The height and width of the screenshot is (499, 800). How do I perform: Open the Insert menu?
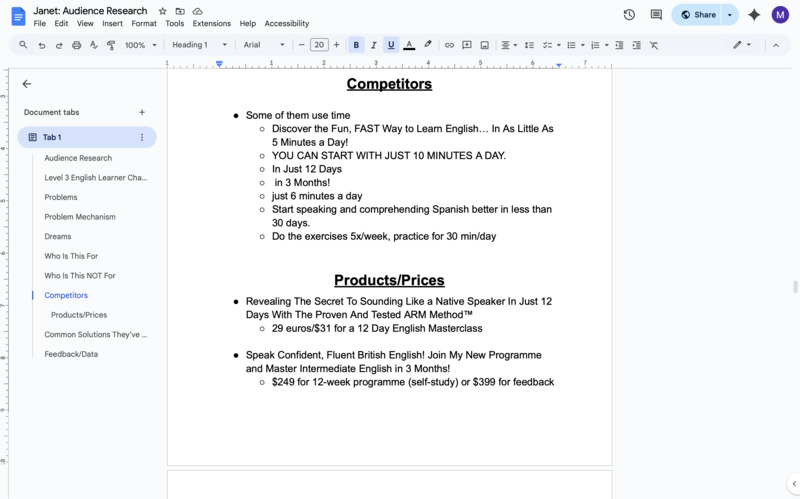coord(112,23)
